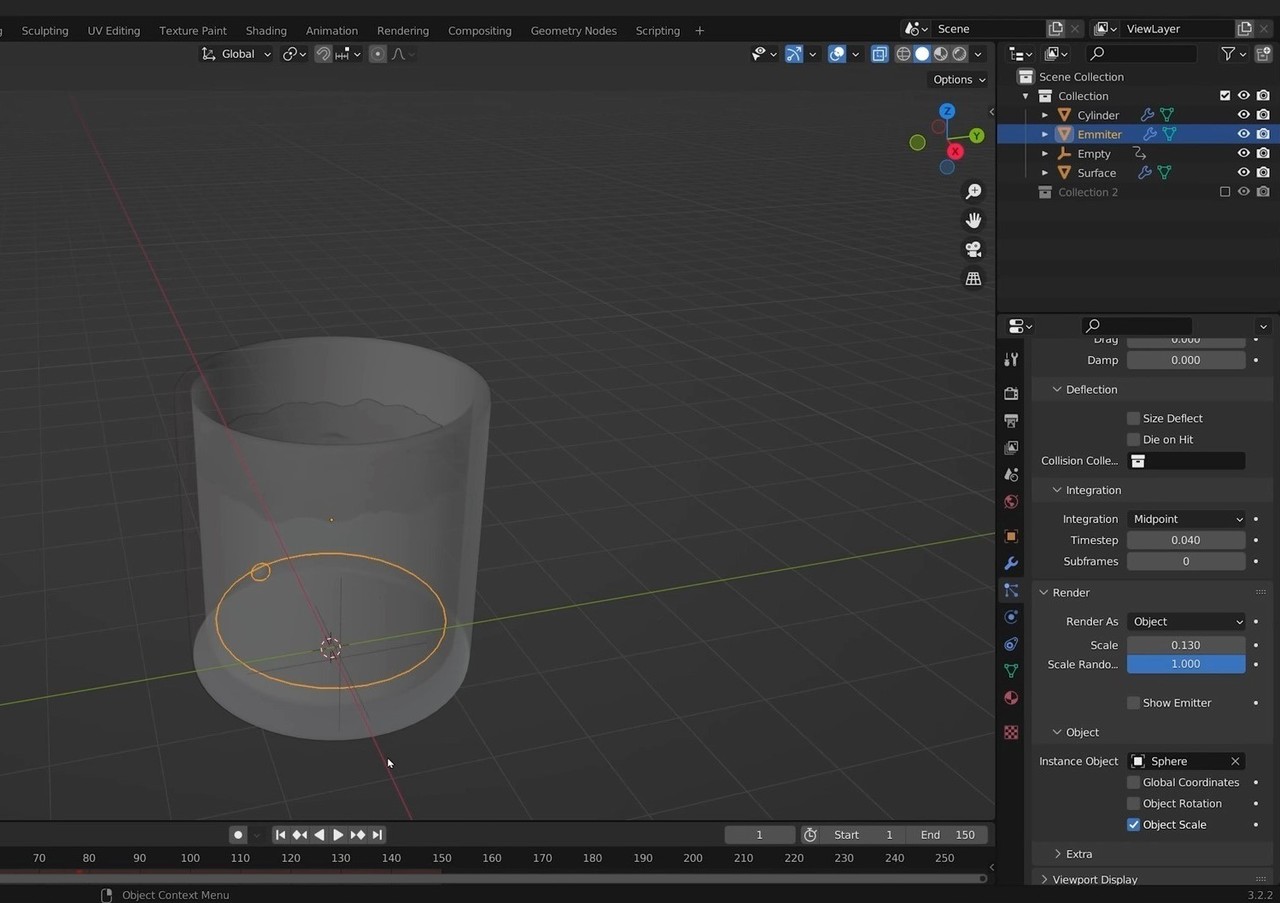1280x903 pixels.
Task: Open the Tool properties tab
Action: (x=1011, y=359)
